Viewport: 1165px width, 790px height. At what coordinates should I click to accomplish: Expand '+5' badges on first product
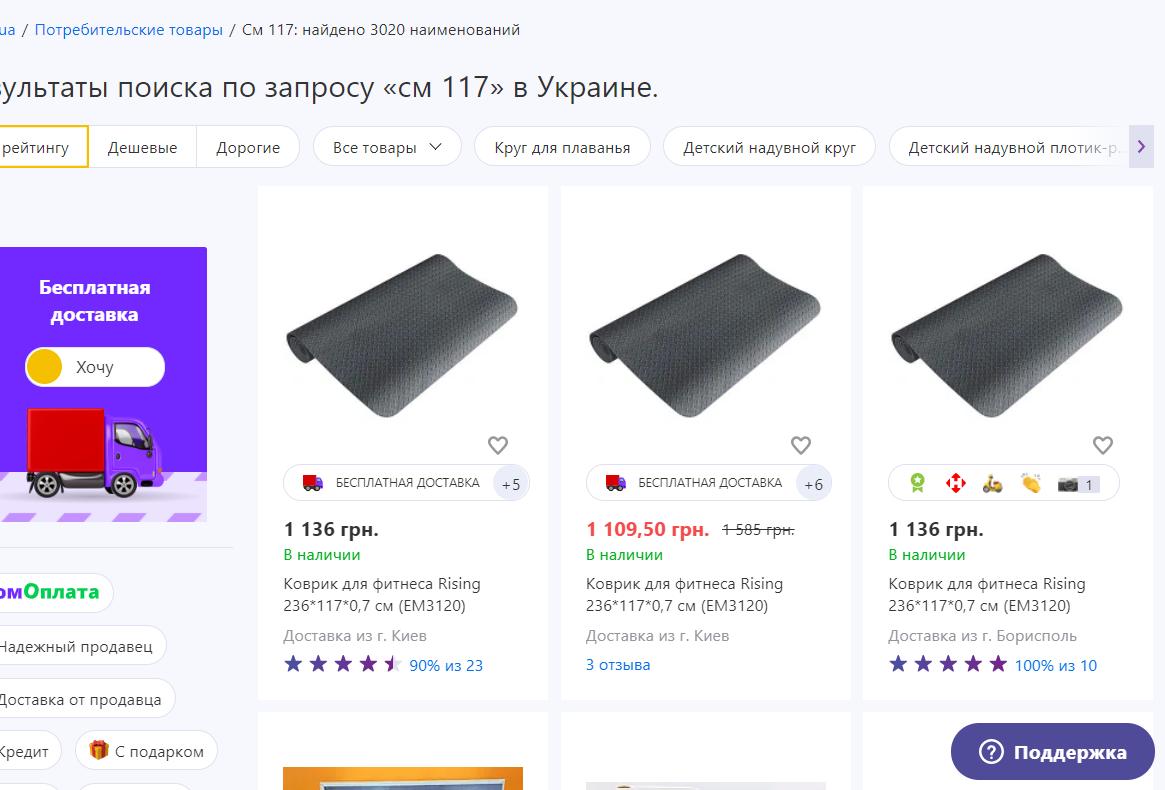tap(510, 484)
